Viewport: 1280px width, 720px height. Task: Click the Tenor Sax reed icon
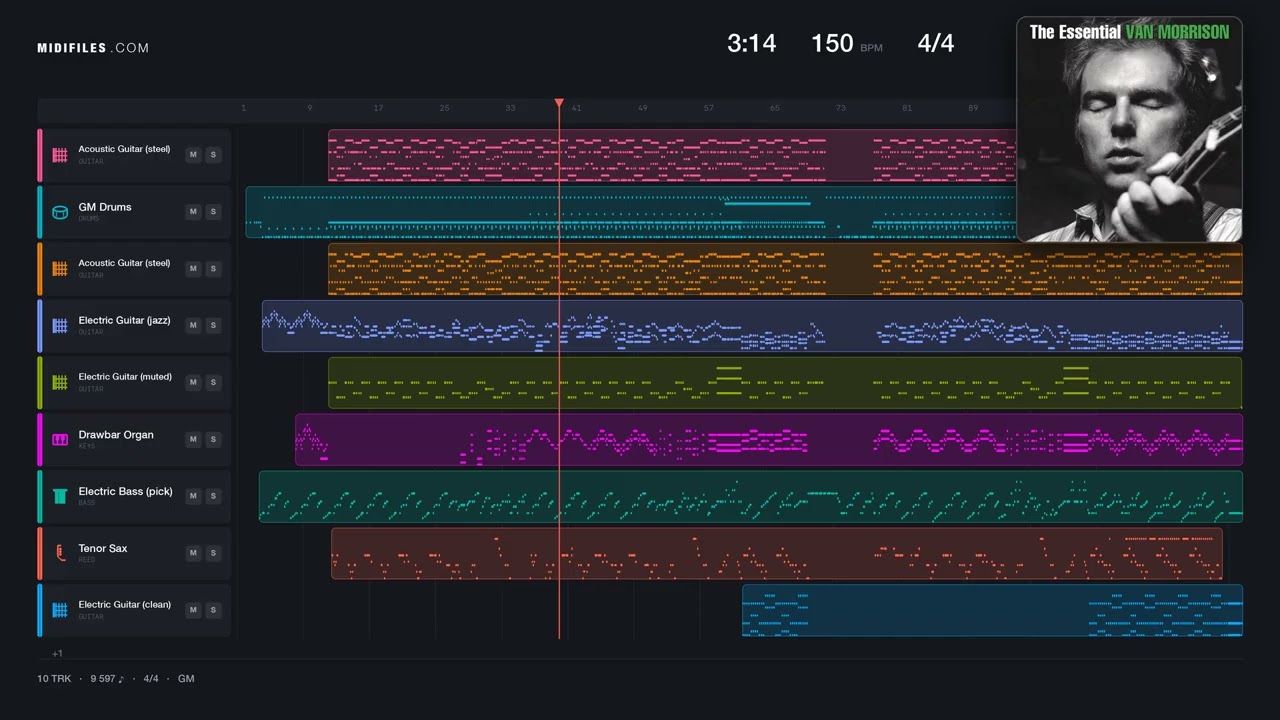coord(60,553)
